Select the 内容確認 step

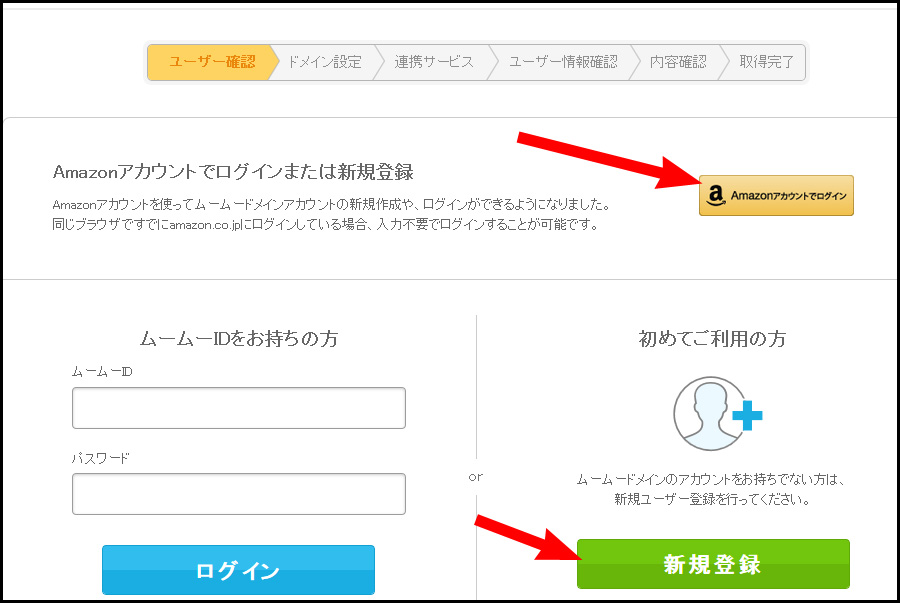(678, 62)
